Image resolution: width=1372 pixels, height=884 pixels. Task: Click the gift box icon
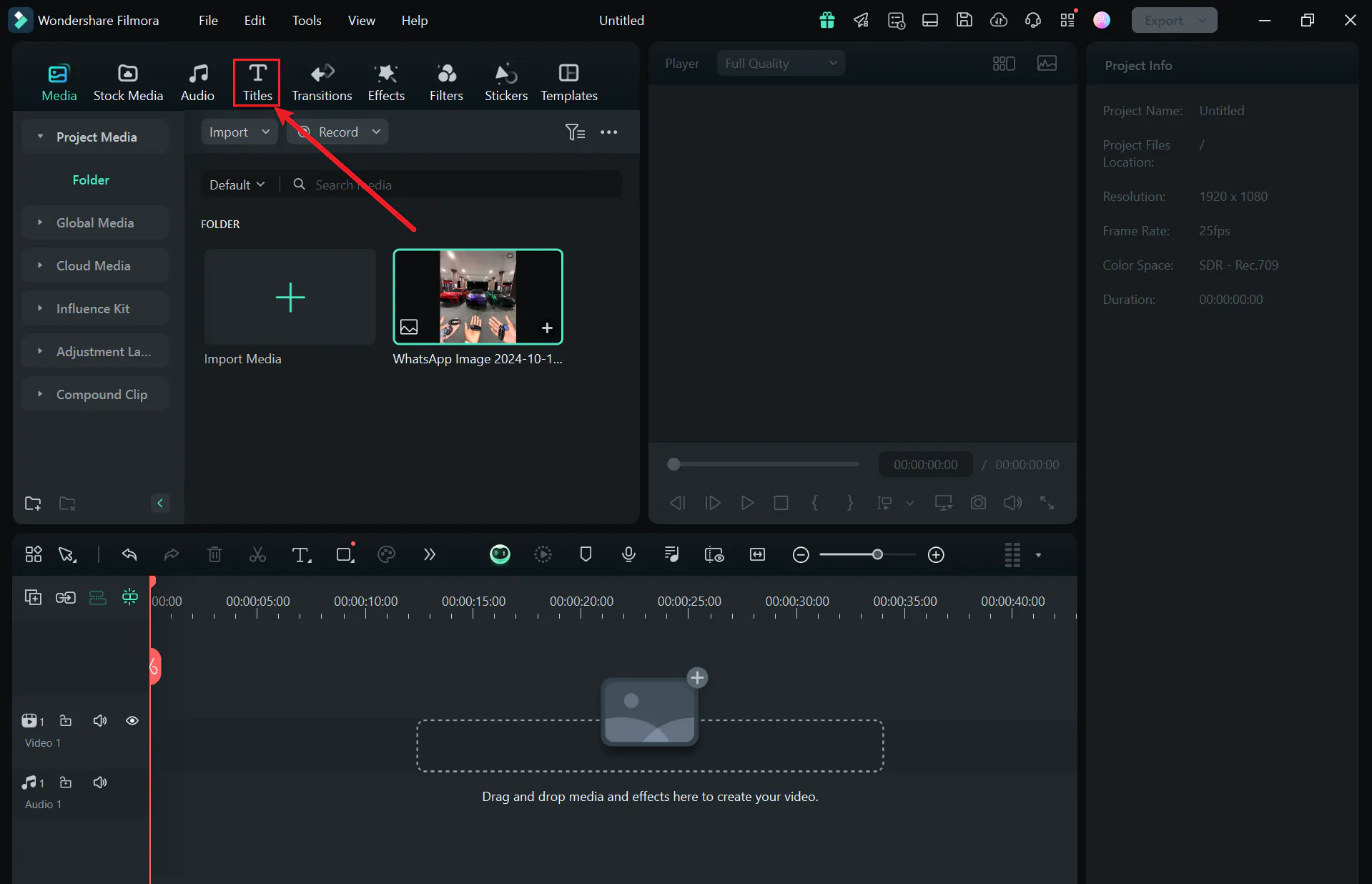[x=827, y=20]
